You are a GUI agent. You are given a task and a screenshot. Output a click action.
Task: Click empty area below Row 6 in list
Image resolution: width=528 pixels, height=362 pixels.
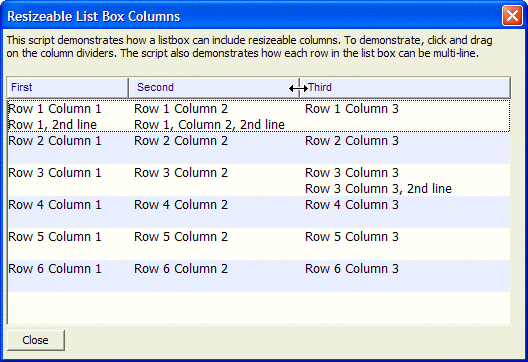click(x=259, y=308)
